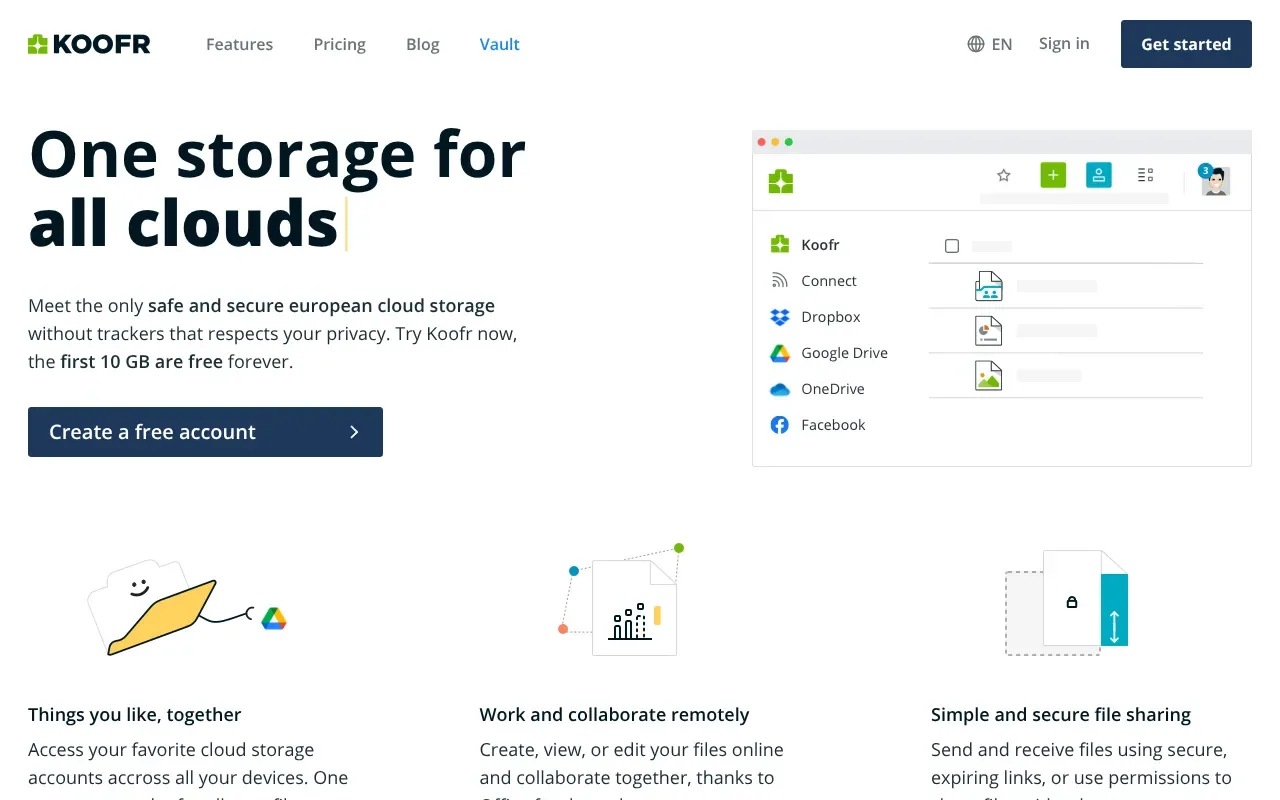Open the Features menu item
This screenshot has width=1280, height=800.
tap(239, 44)
